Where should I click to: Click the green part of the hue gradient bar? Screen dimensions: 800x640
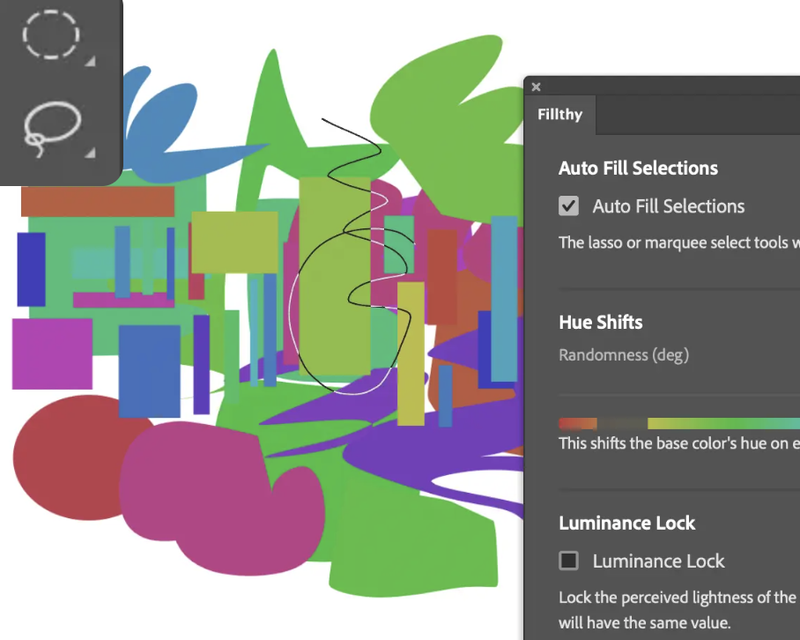pos(730,424)
